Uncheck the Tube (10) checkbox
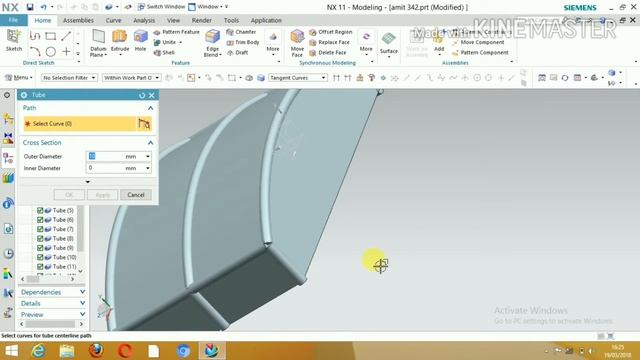 40,257
